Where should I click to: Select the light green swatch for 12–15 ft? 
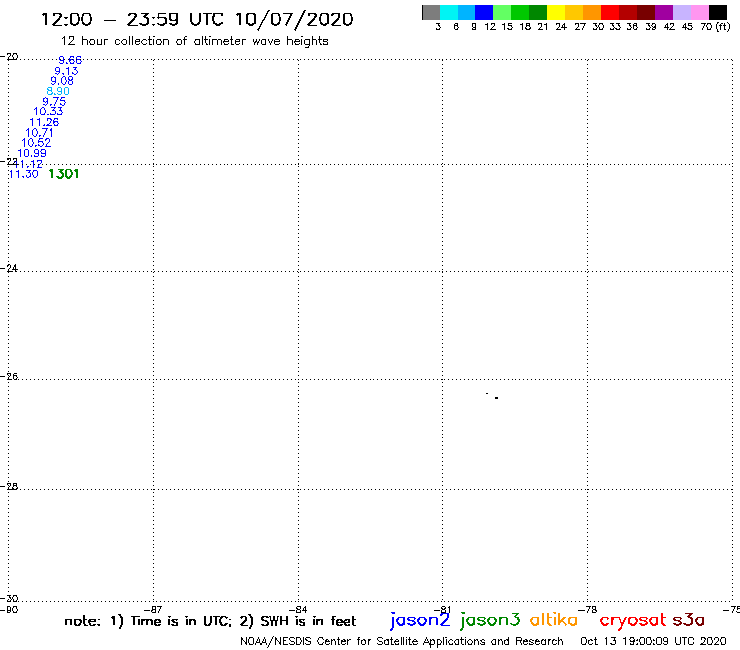click(x=502, y=12)
